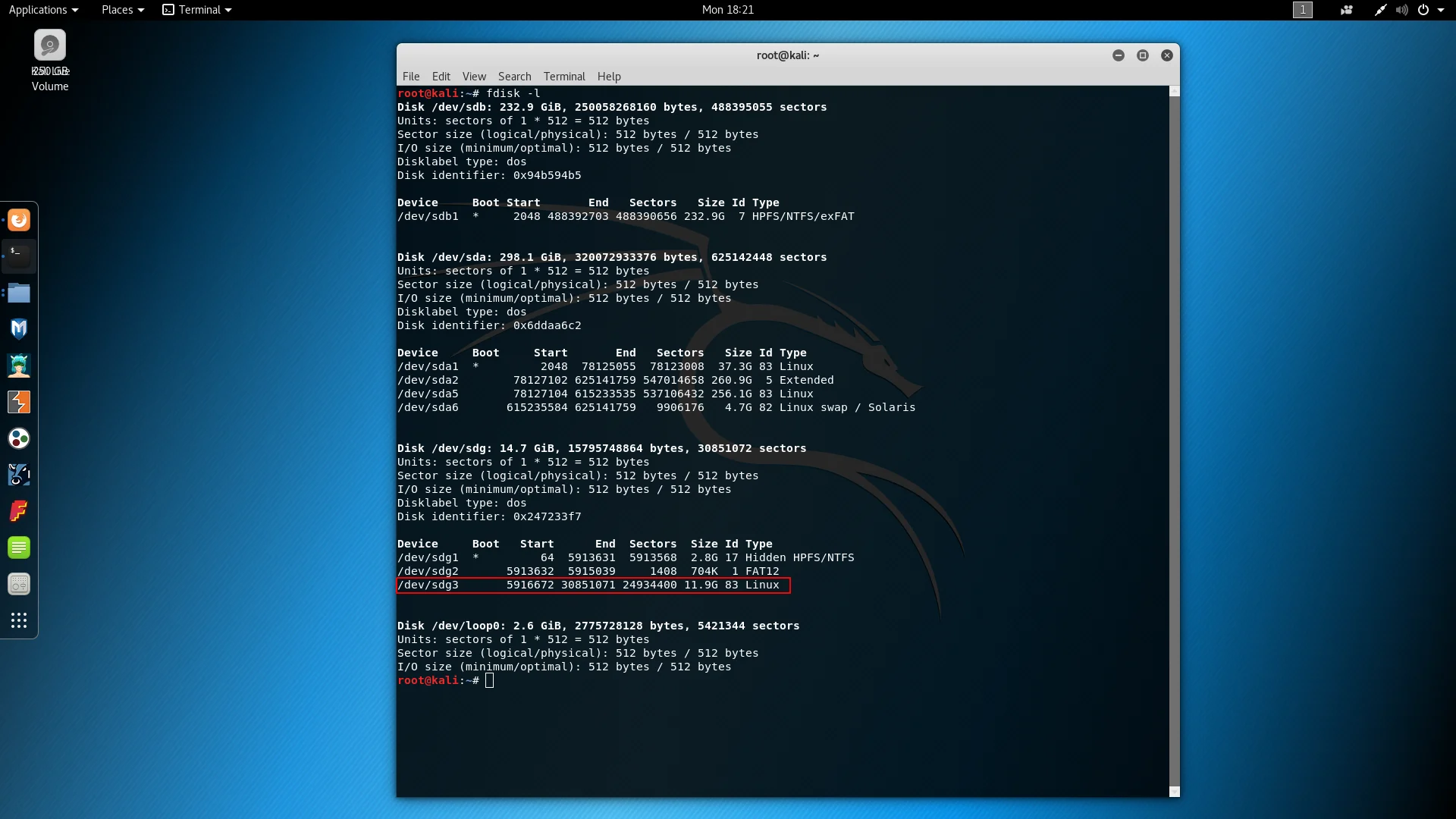Open the Search menu in terminal
This screenshot has width=1456, height=819.
pos(514,77)
